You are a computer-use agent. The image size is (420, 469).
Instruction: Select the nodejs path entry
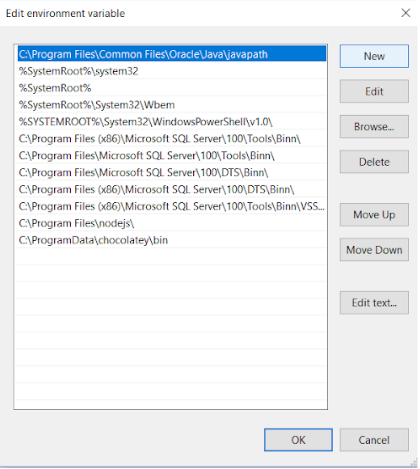[171, 223]
